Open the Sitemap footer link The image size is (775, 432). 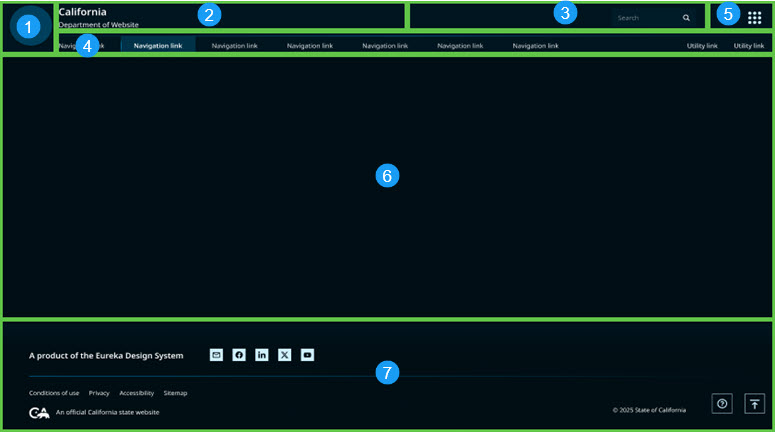pyautogui.click(x=175, y=393)
